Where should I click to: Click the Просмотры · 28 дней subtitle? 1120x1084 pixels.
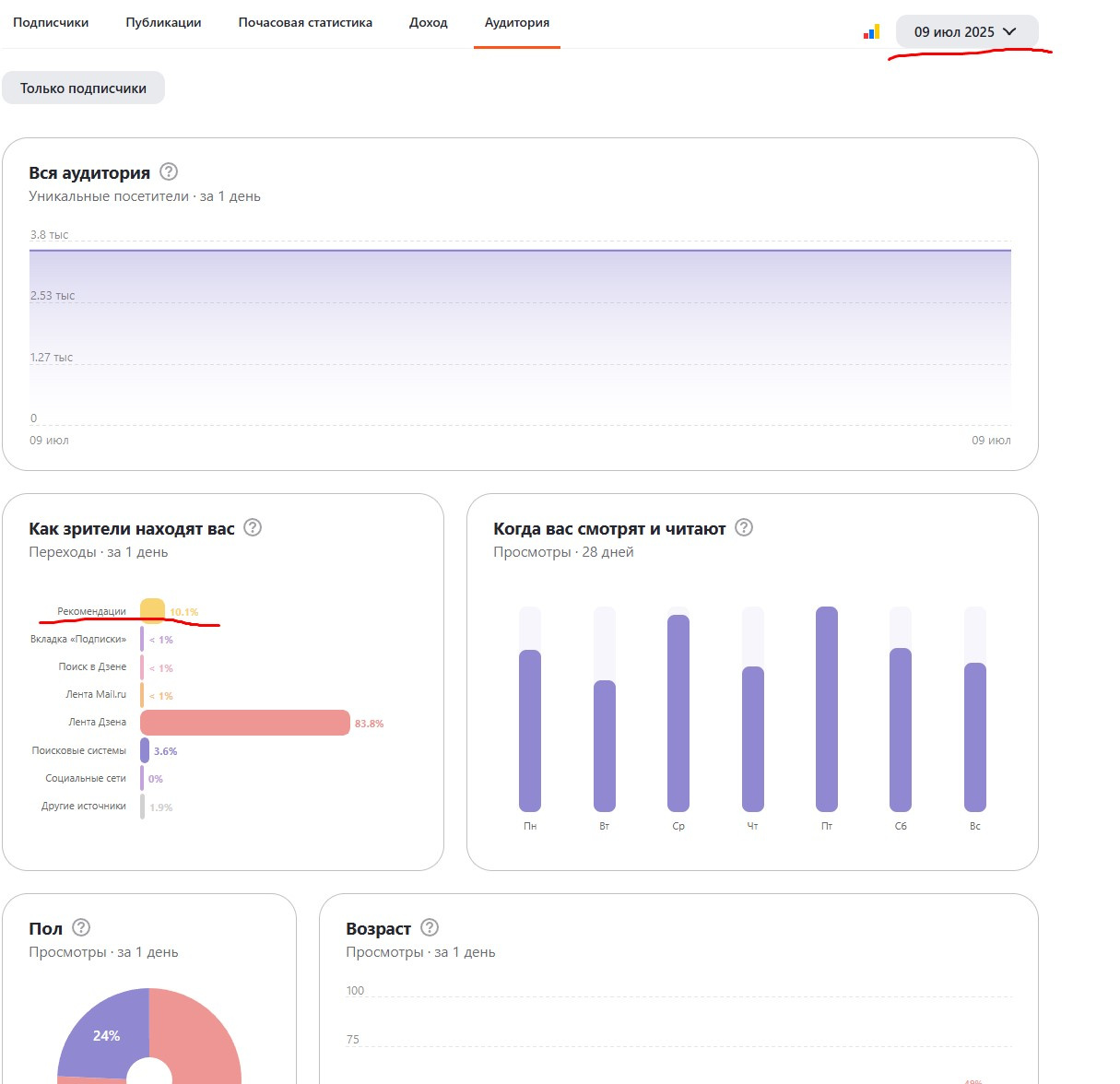(563, 552)
